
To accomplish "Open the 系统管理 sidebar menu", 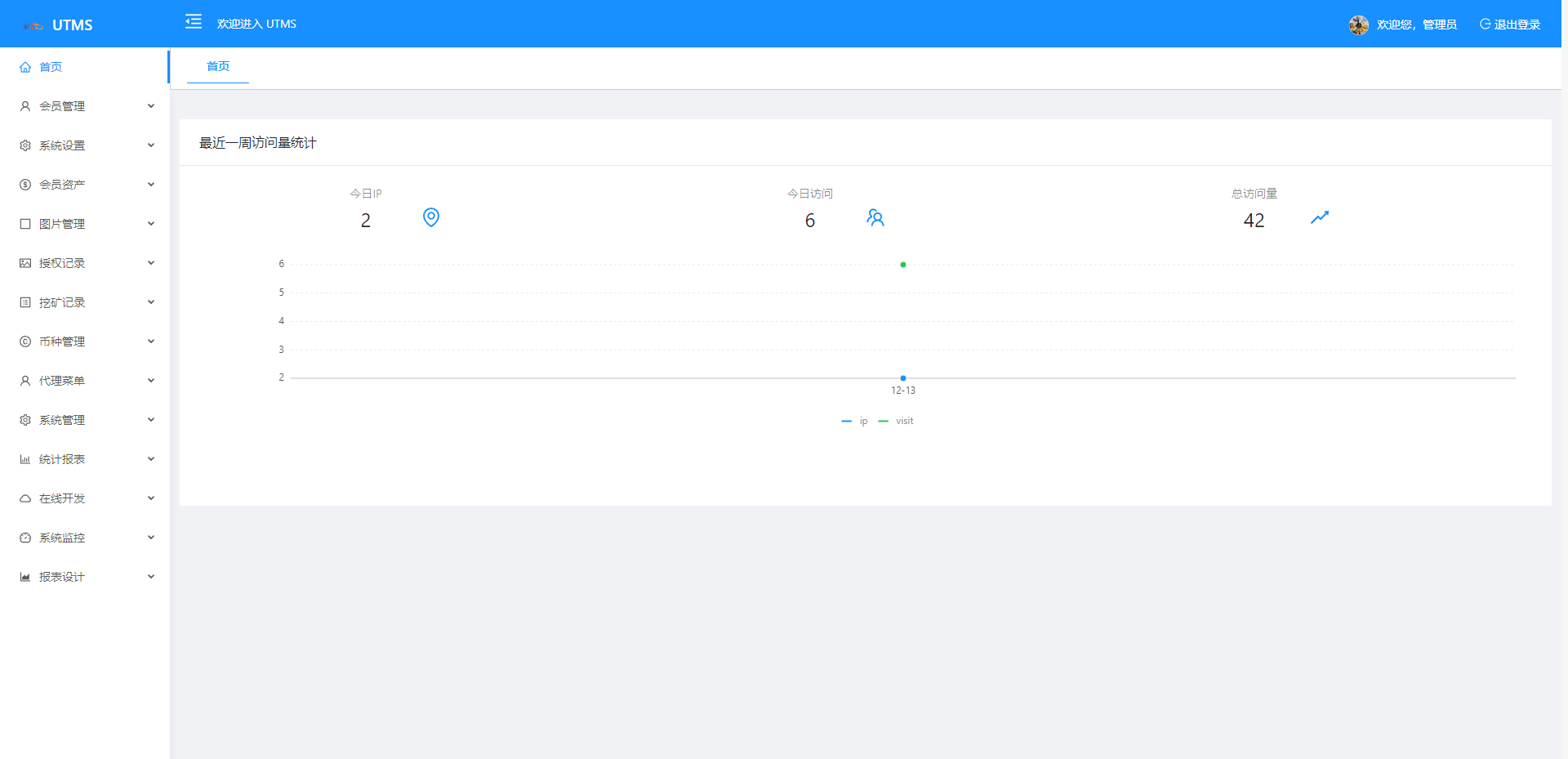I will [x=85, y=420].
